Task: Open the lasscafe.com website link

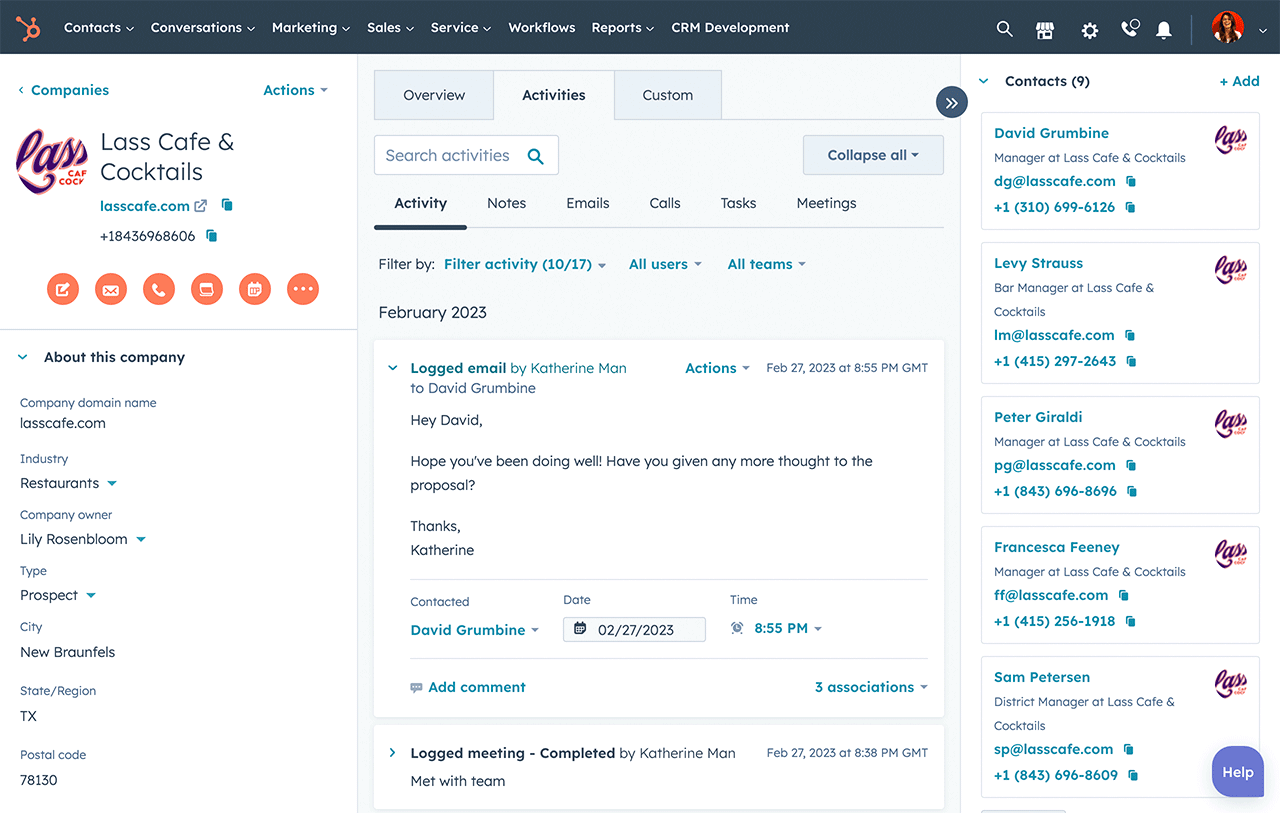Action: 145,205
